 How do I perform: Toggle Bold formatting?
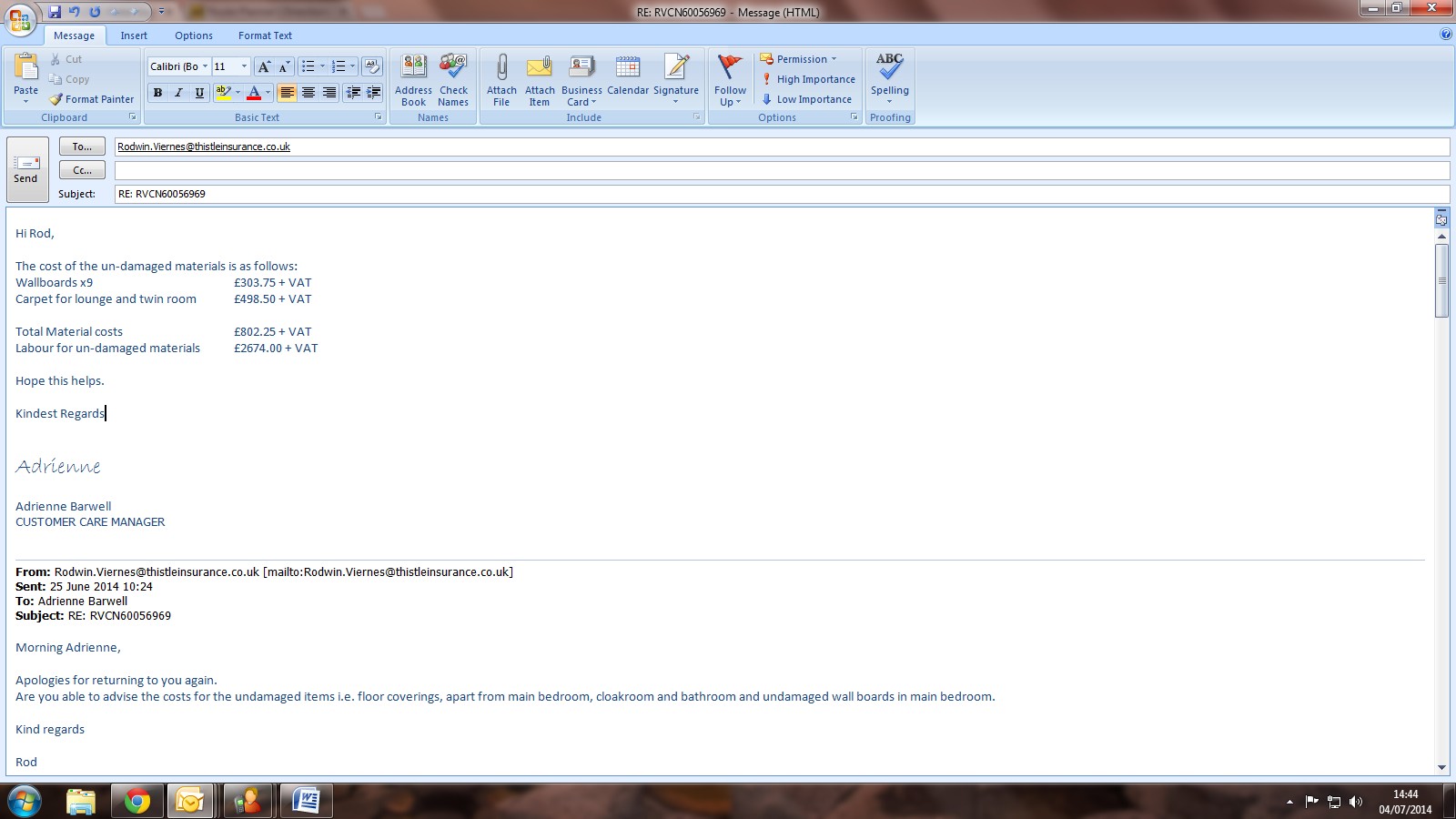pos(157,93)
